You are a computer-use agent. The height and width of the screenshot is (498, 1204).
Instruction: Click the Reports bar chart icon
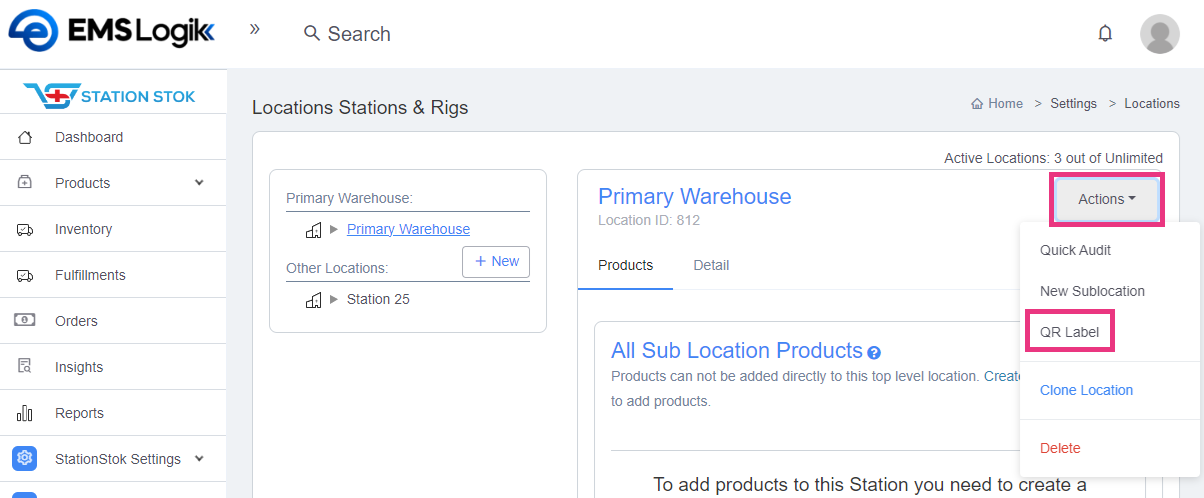(x=26, y=413)
